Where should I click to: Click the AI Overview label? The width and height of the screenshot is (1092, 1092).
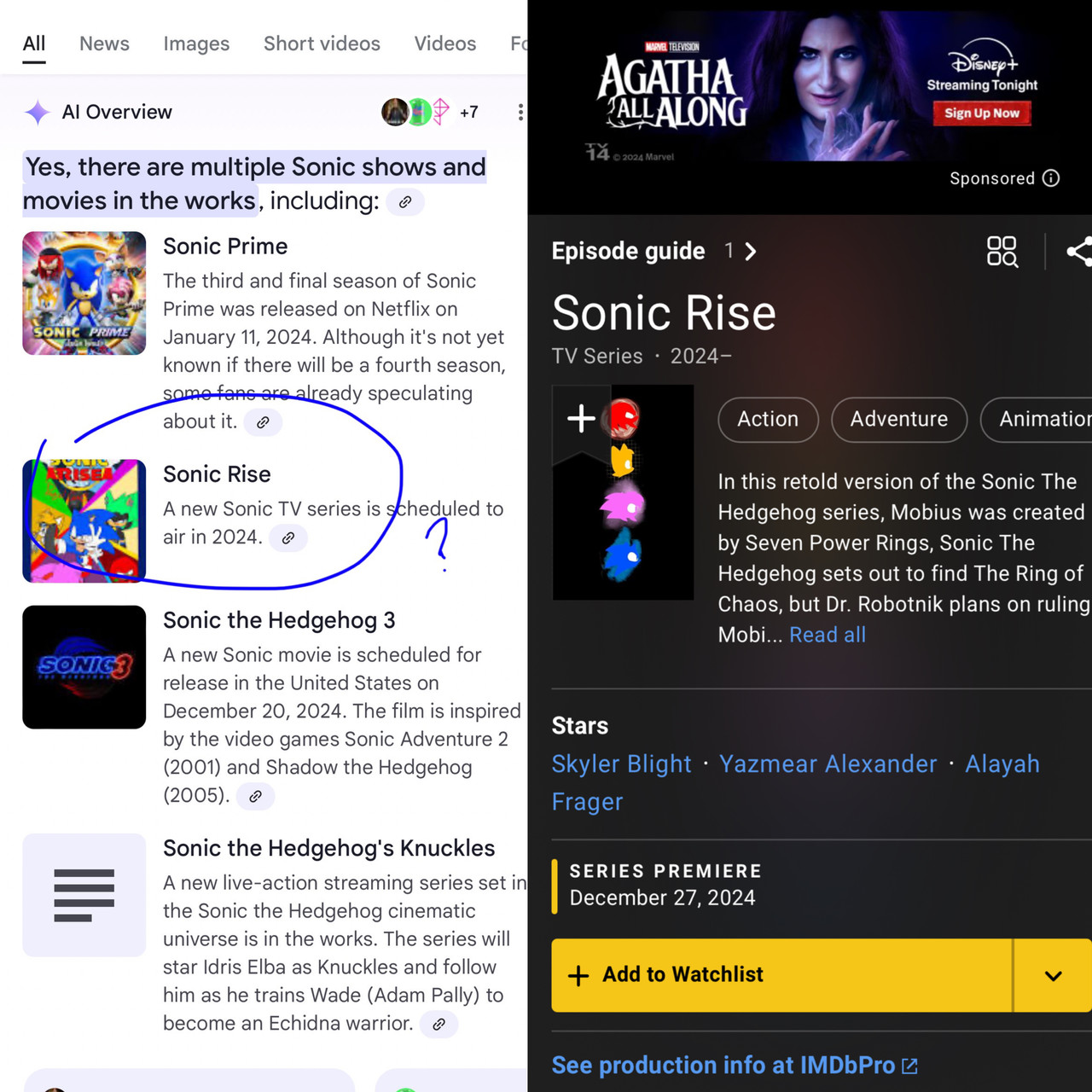tap(117, 113)
